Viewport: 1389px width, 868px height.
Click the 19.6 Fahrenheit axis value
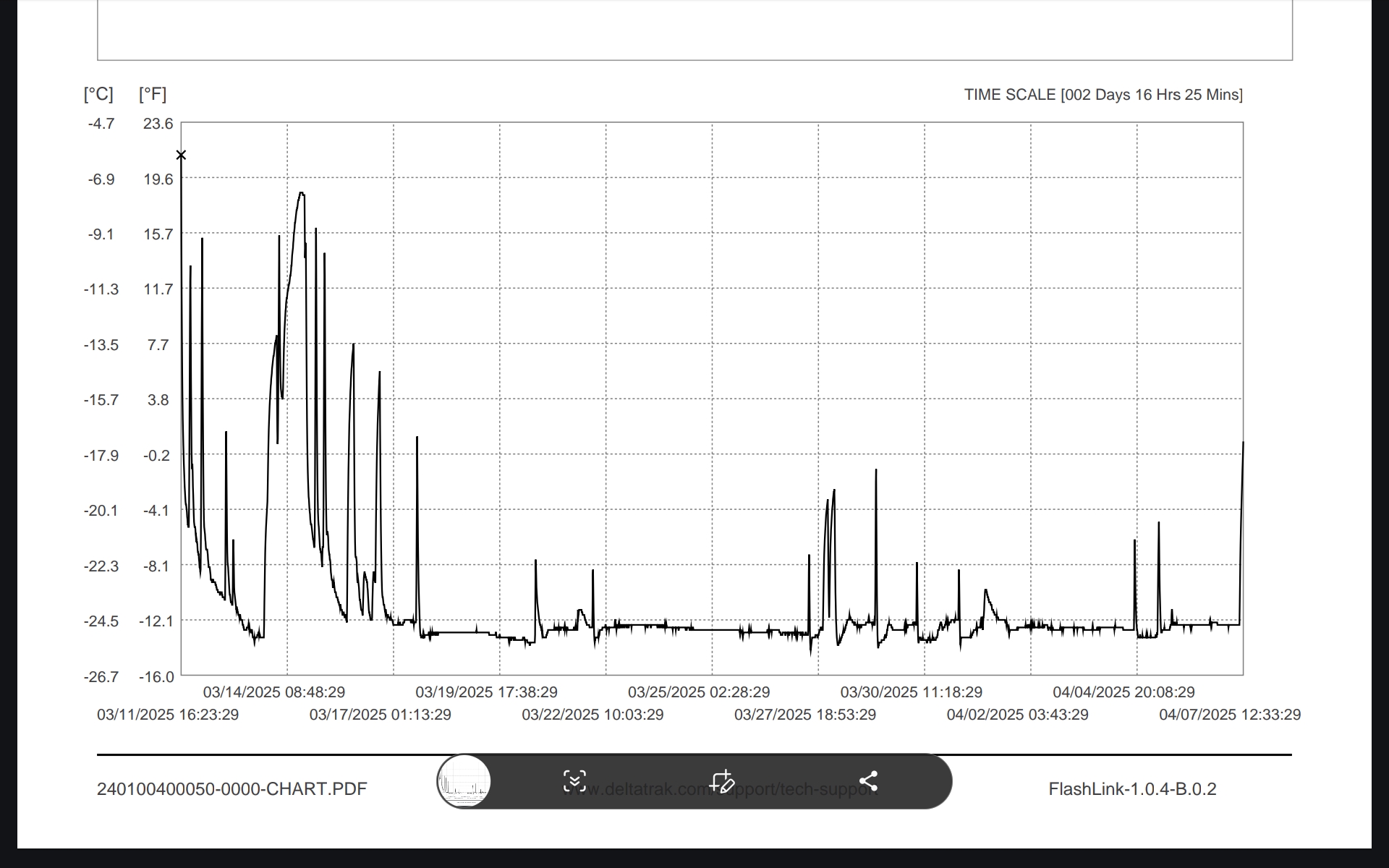[158, 179]
